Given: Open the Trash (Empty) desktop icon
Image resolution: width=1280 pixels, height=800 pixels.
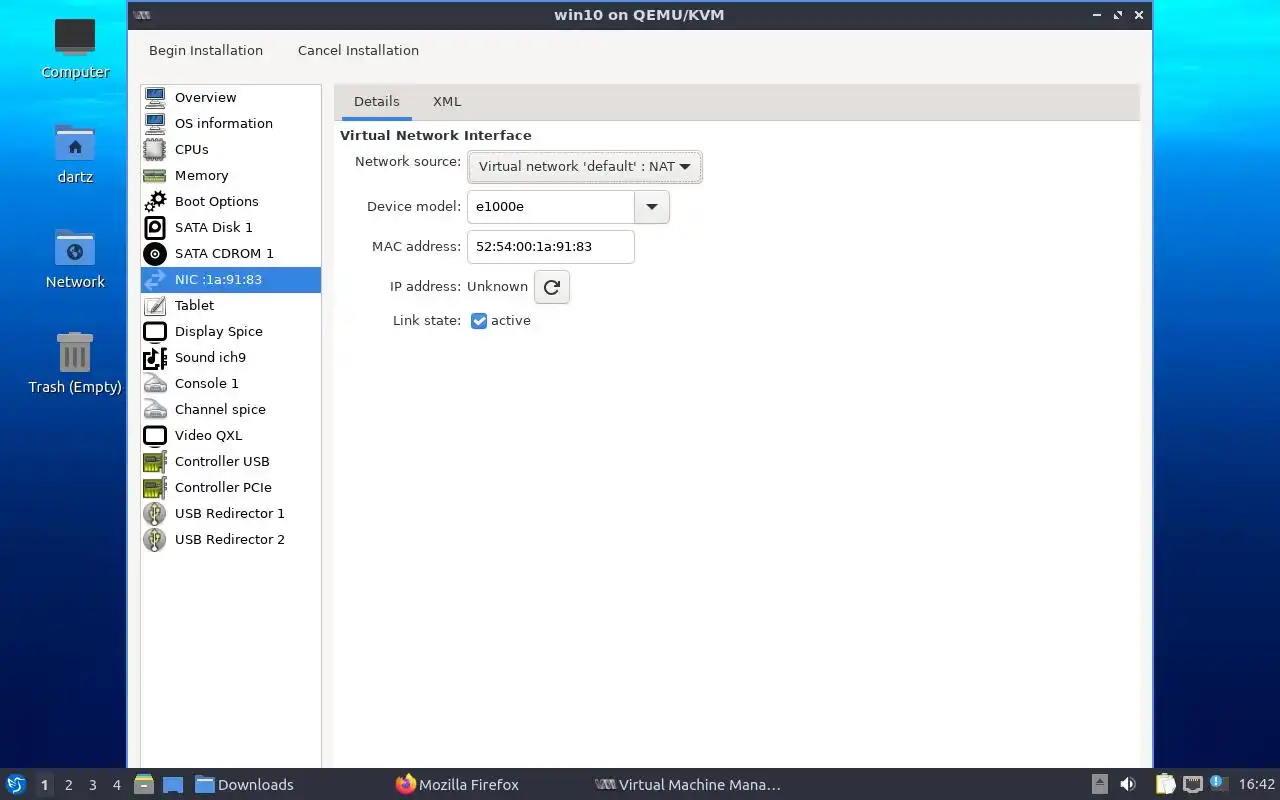Looking at the screenshot, I should [75, 363].
